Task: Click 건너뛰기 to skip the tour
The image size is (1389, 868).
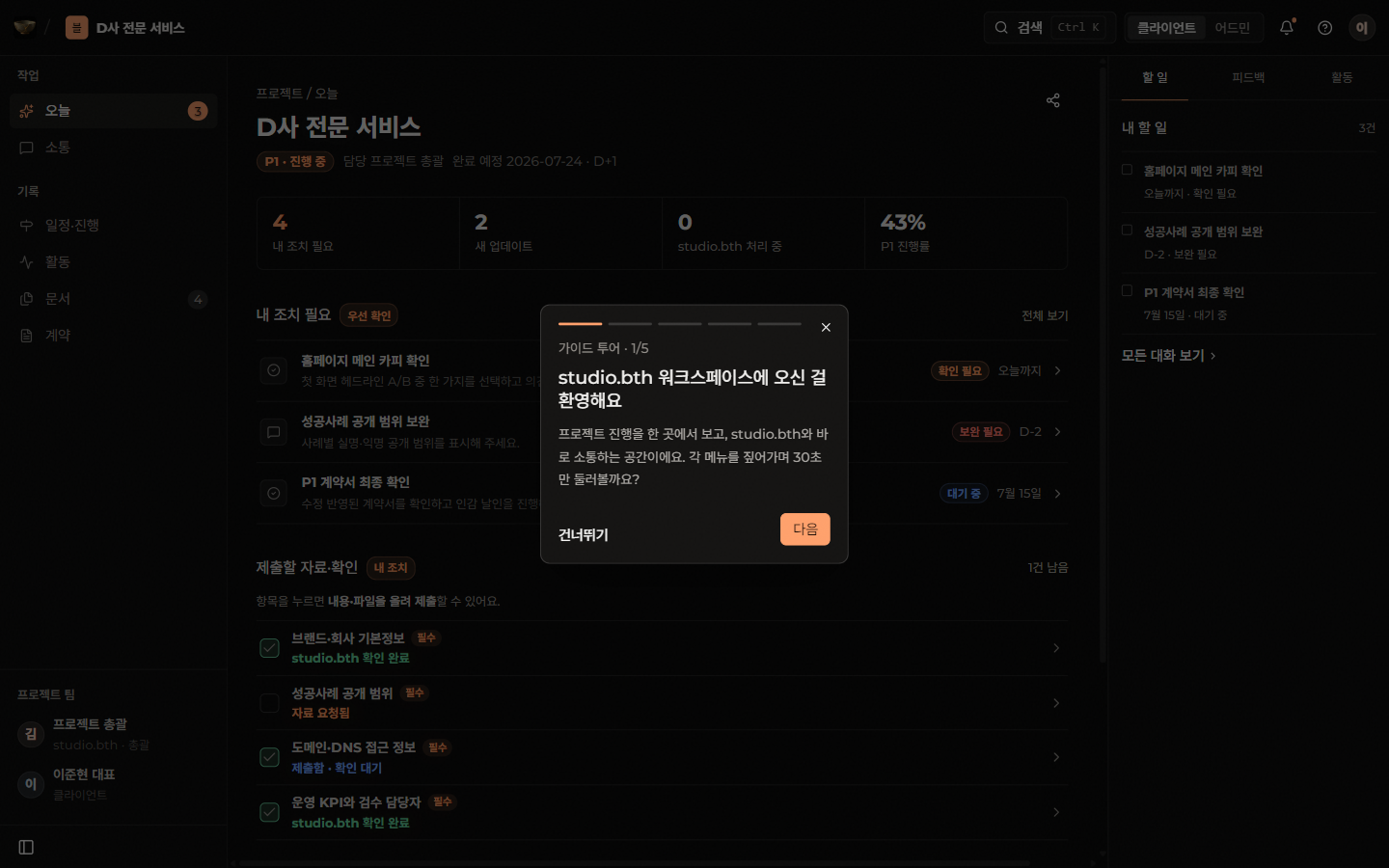Action: [584, 535]
